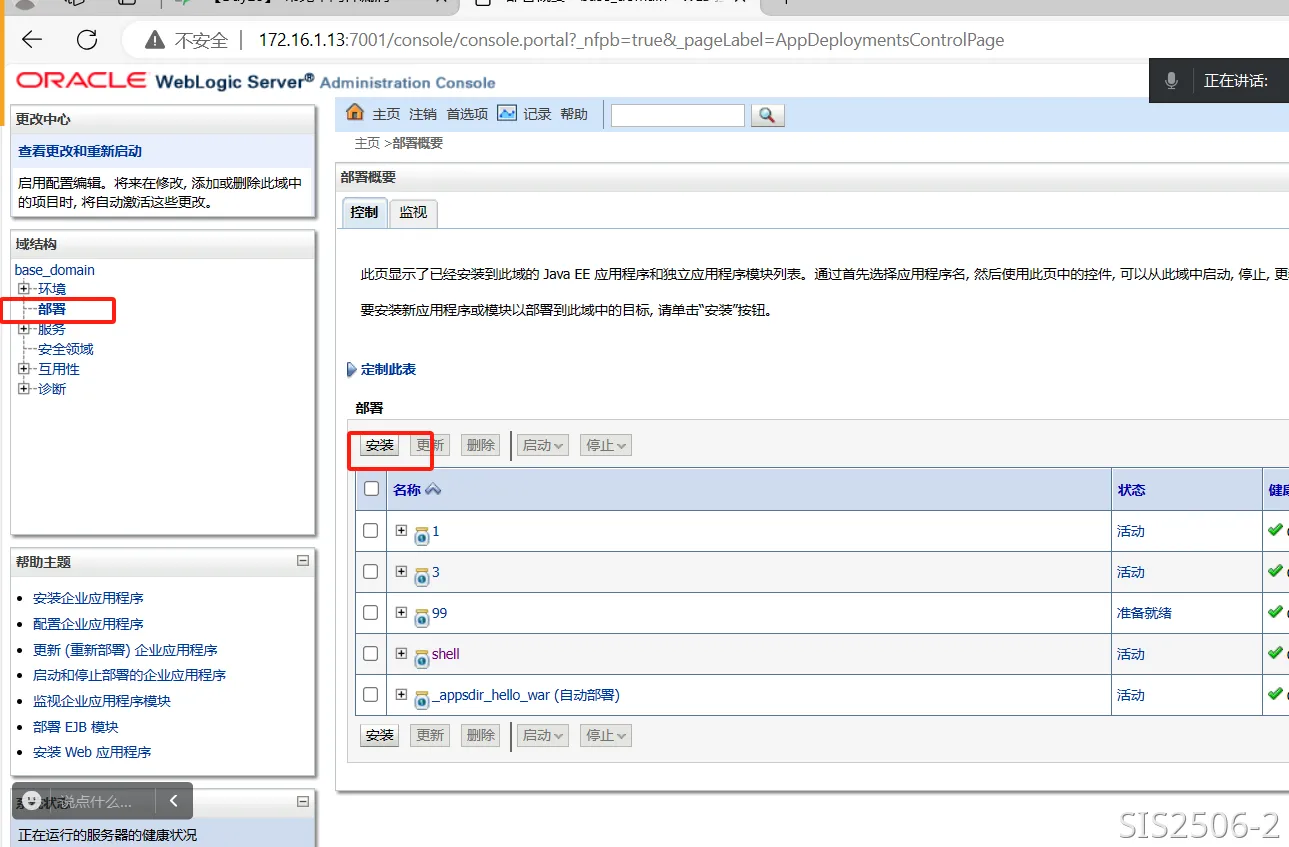
Task: Expand the 环境 tree node
Action: (24, 289)
